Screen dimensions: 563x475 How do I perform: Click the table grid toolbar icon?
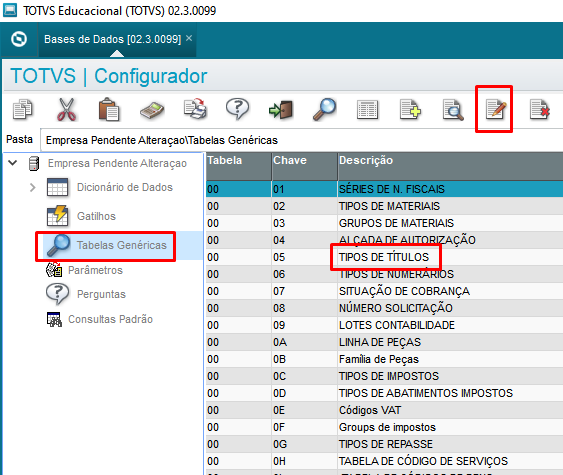point(367,110)
